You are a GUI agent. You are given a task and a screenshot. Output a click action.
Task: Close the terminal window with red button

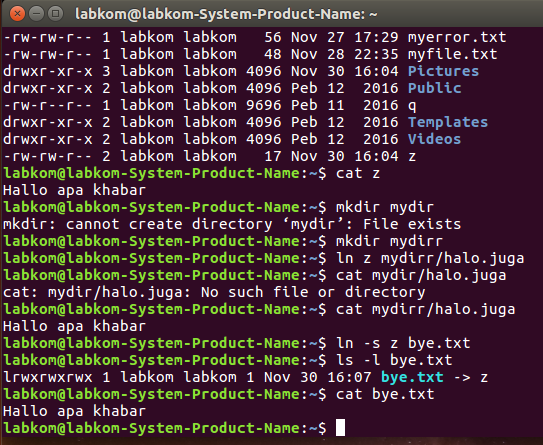17,14
